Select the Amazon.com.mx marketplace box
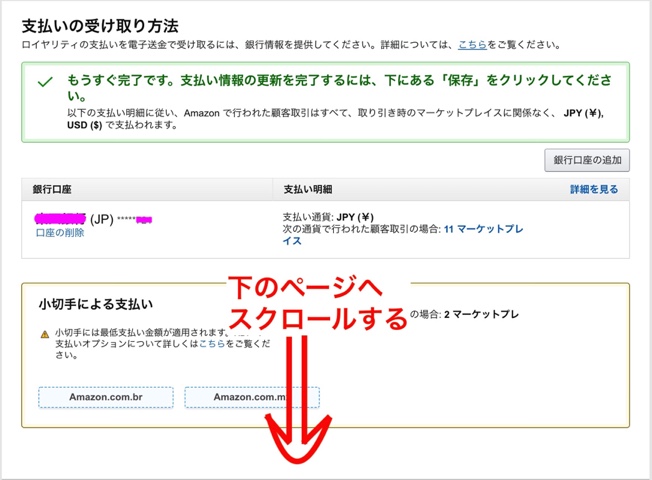 click(251, 397)
